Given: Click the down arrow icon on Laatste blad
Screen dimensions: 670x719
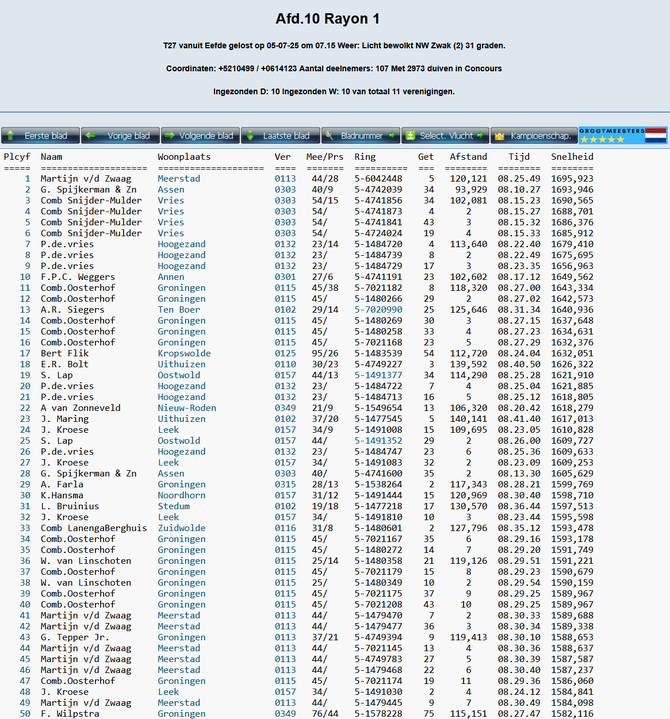Looking at the screenshot, I should click(x=250, y=136).
